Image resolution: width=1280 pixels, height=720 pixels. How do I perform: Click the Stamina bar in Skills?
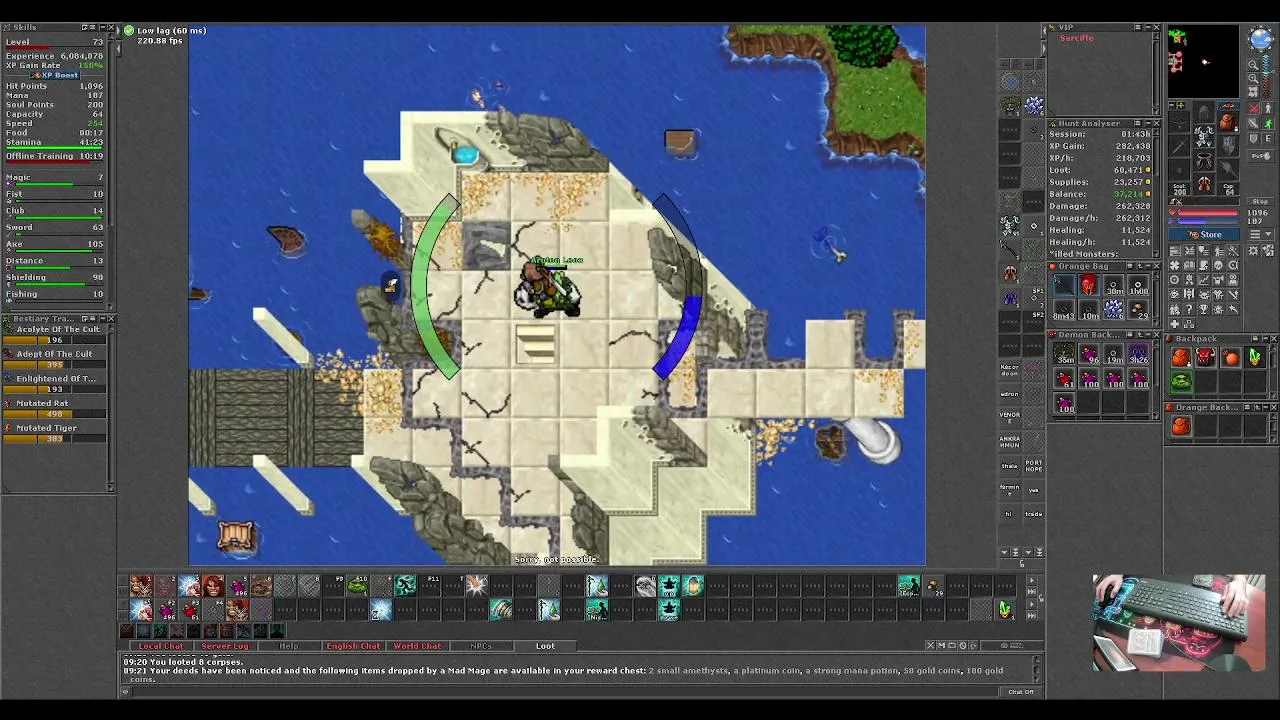[x=55, y=148]
